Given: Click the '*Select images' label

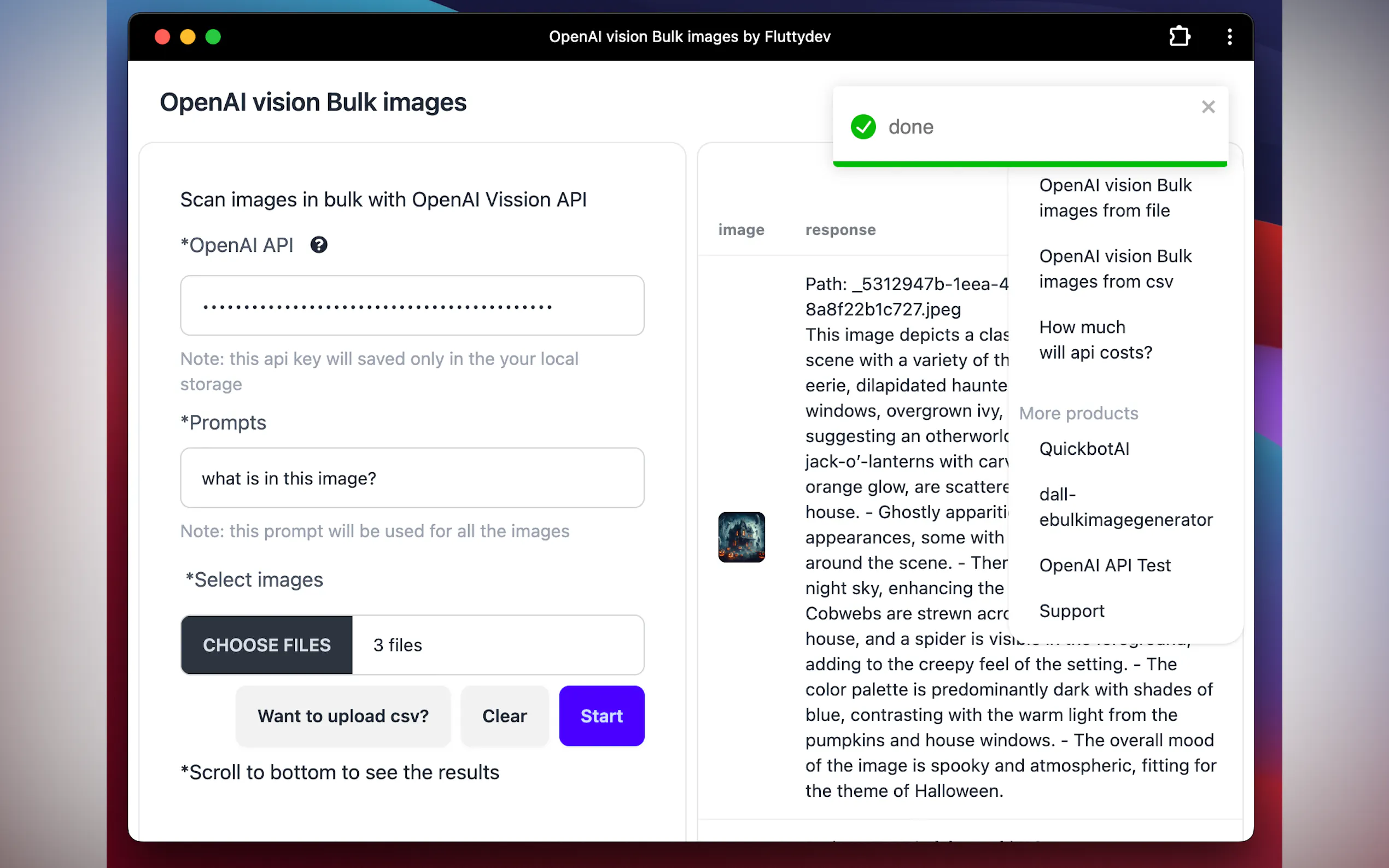Looking at the screenshot, I should pos(254,580).
